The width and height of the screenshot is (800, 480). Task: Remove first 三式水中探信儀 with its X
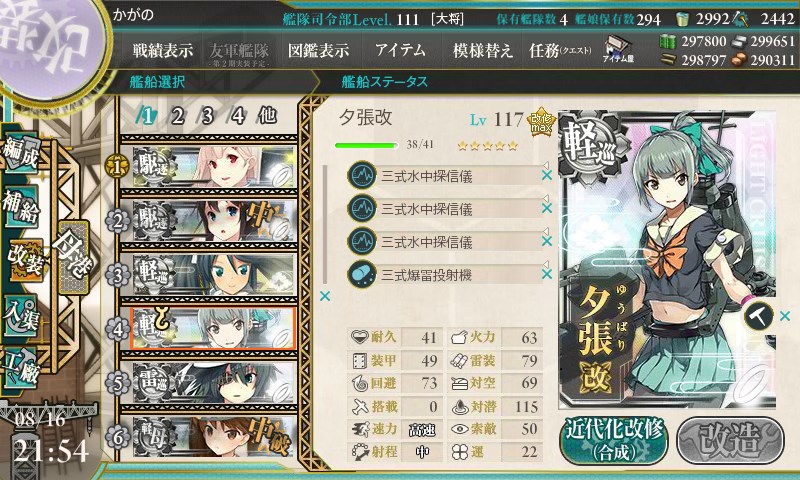click(546, 175)
